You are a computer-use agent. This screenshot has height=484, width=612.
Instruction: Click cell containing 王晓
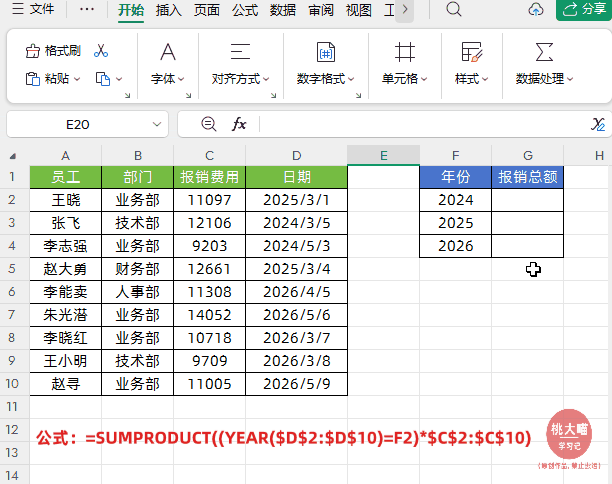point(66,200)
